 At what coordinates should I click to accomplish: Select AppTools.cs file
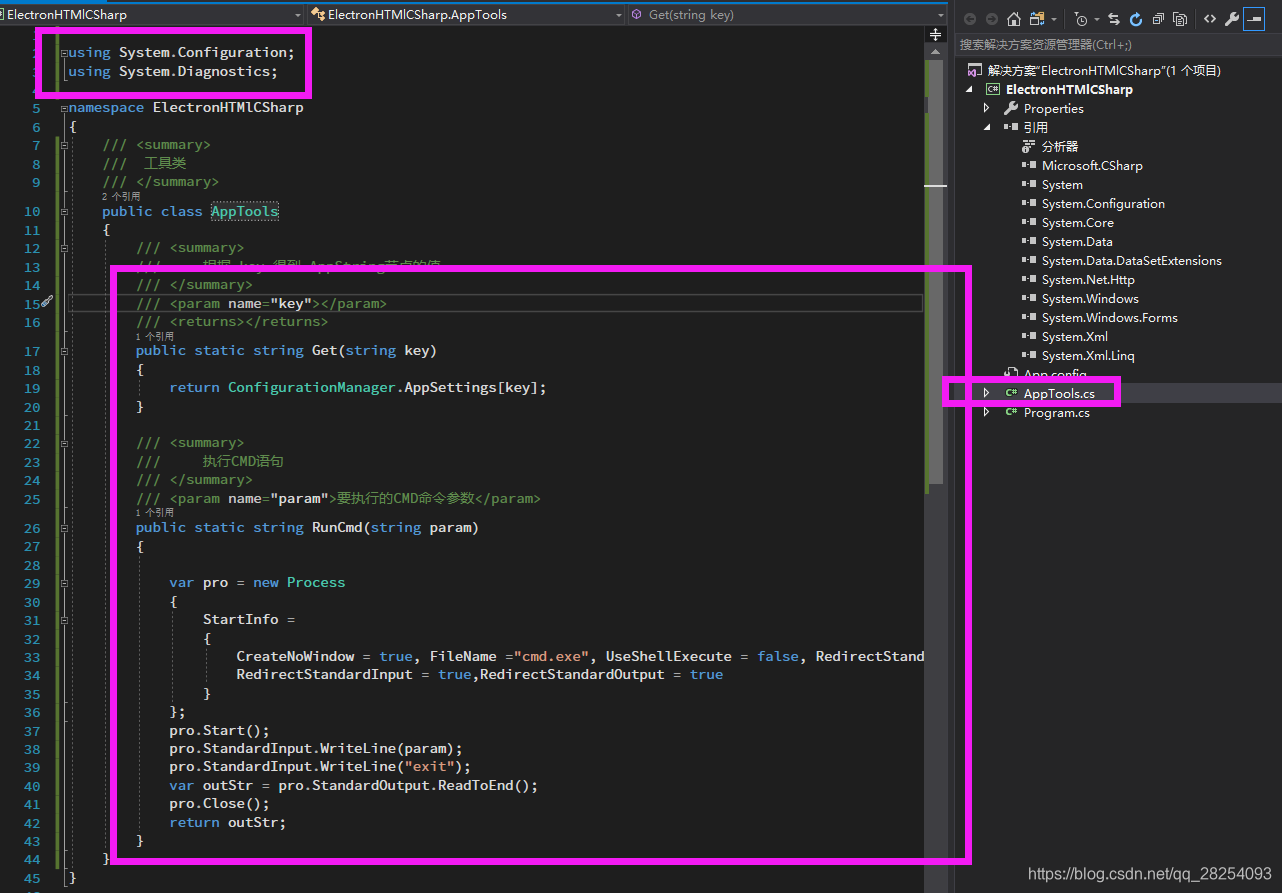(1059, 394)
